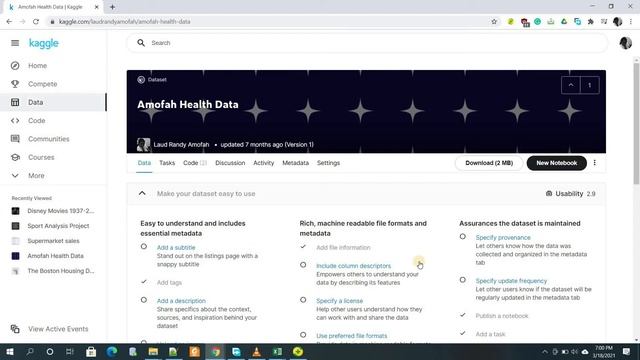Open Excel from the taskbar
The image size is (640, 360).
point(278,351)
